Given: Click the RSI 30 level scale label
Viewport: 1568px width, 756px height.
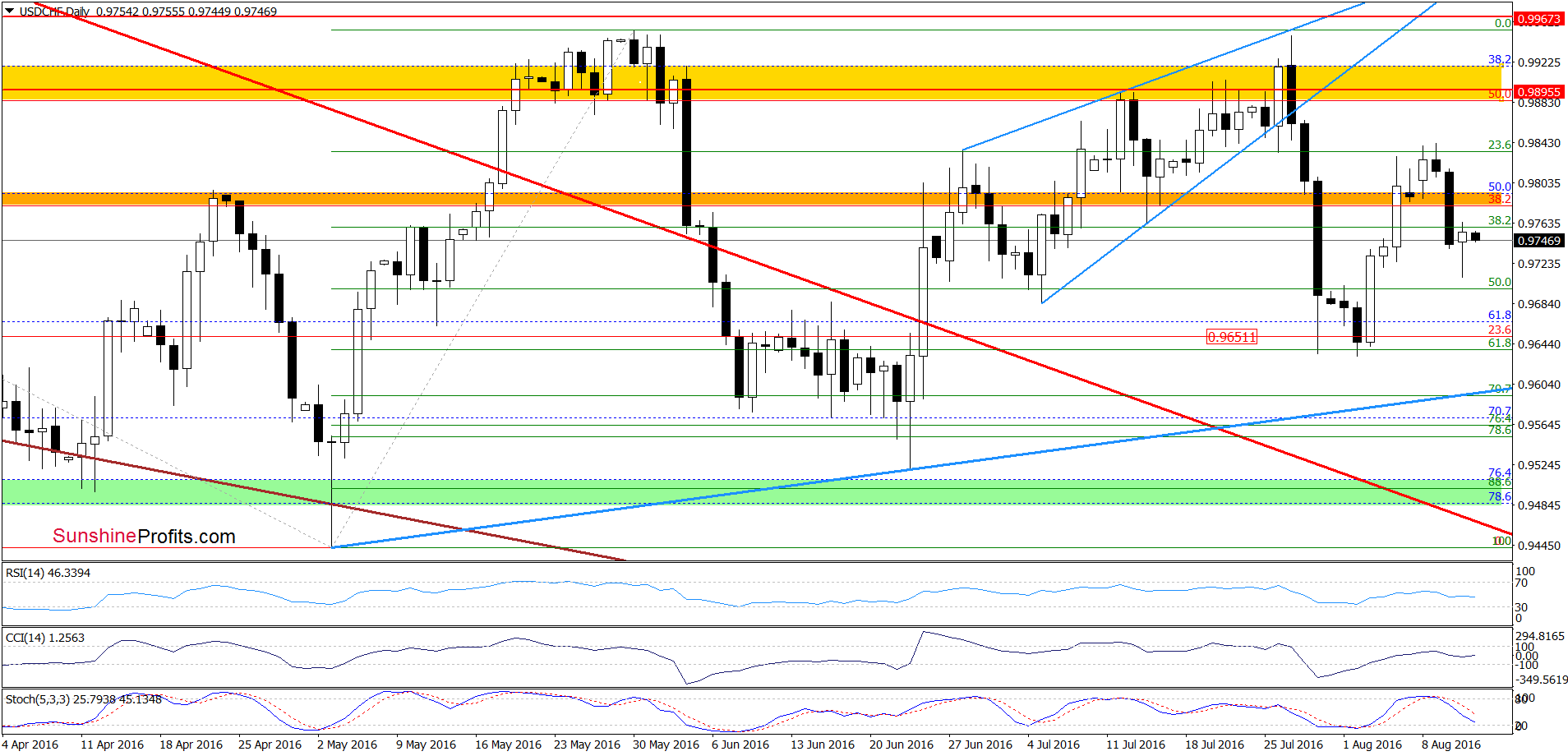Looking at the screenshot, I should (x=1521, y=607).
